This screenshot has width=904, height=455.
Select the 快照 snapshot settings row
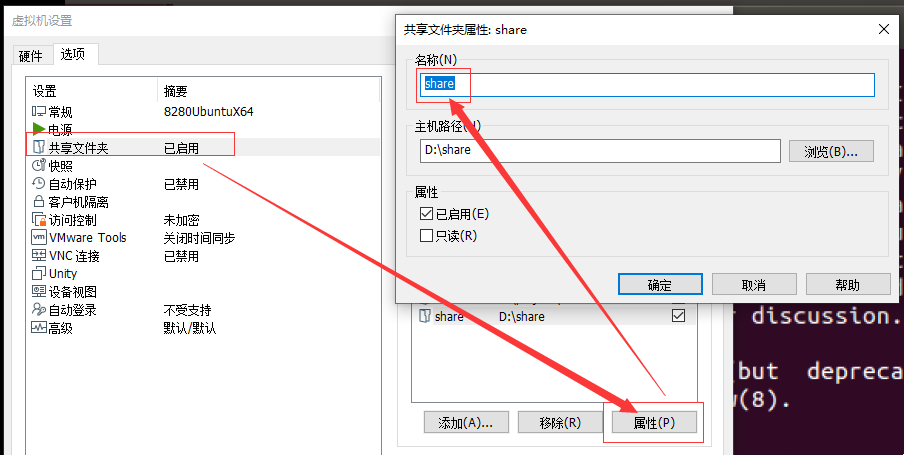point(205,166)
